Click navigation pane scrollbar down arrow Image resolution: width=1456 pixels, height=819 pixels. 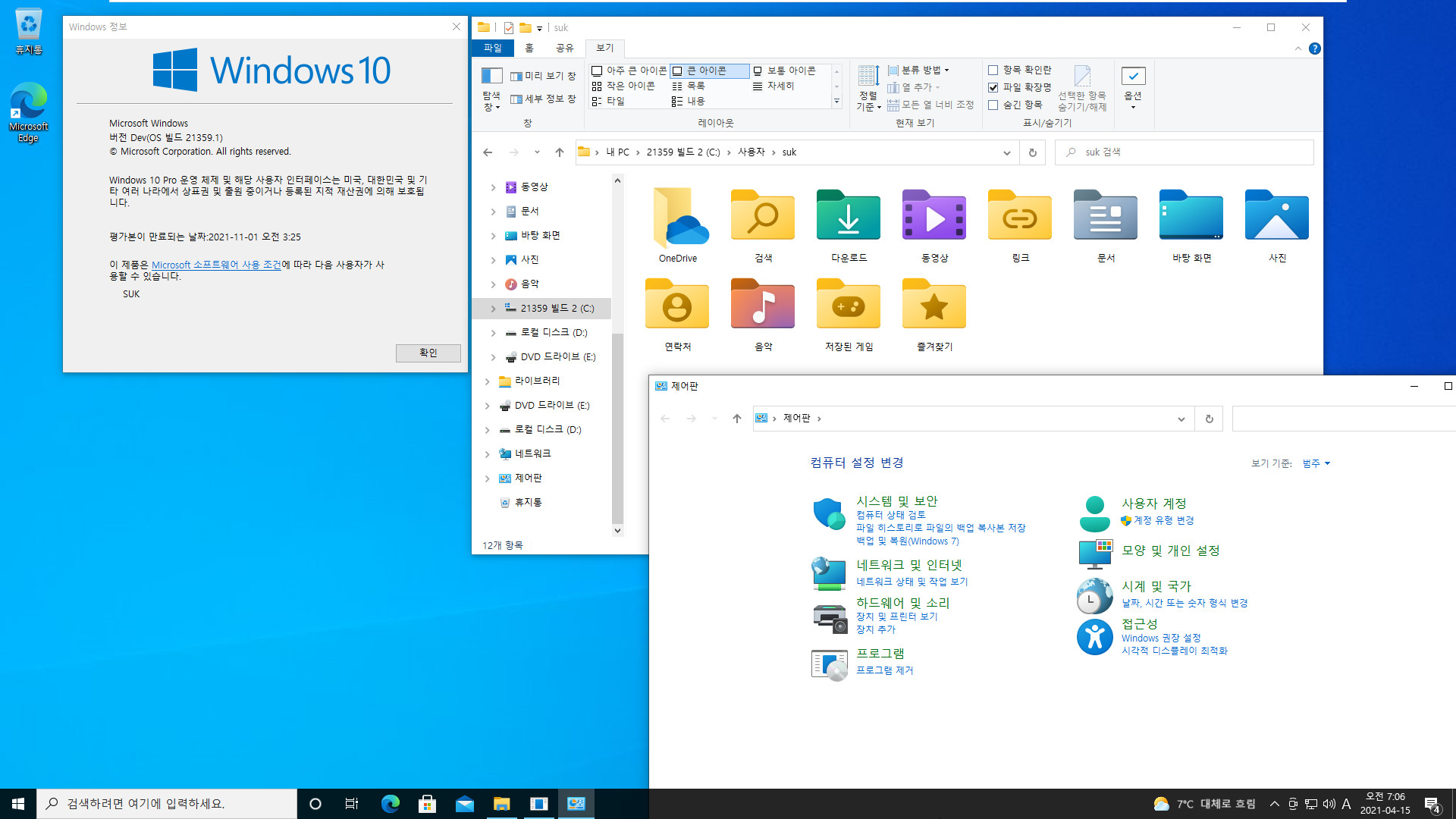(617, 531)
